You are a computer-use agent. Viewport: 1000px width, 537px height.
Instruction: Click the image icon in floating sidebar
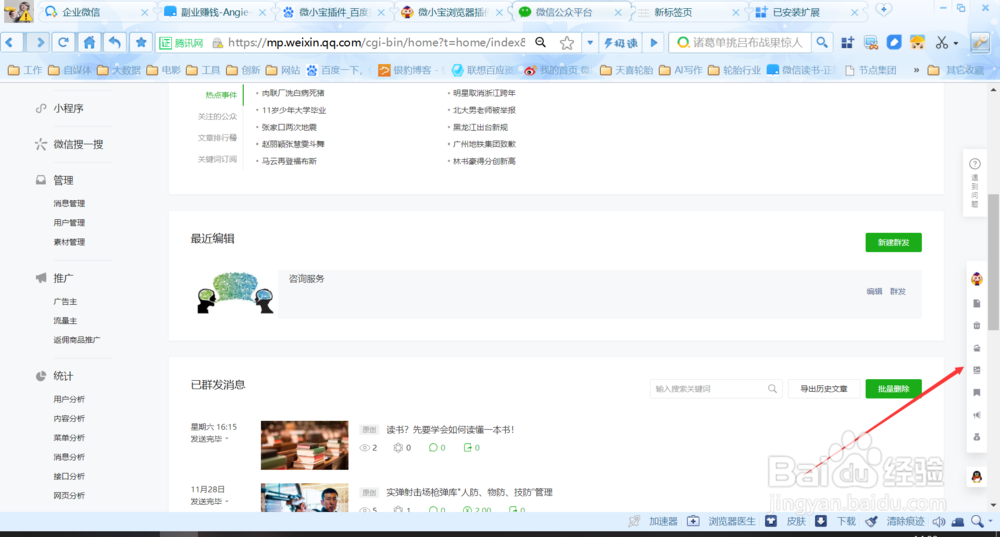[x=976, y=370]
